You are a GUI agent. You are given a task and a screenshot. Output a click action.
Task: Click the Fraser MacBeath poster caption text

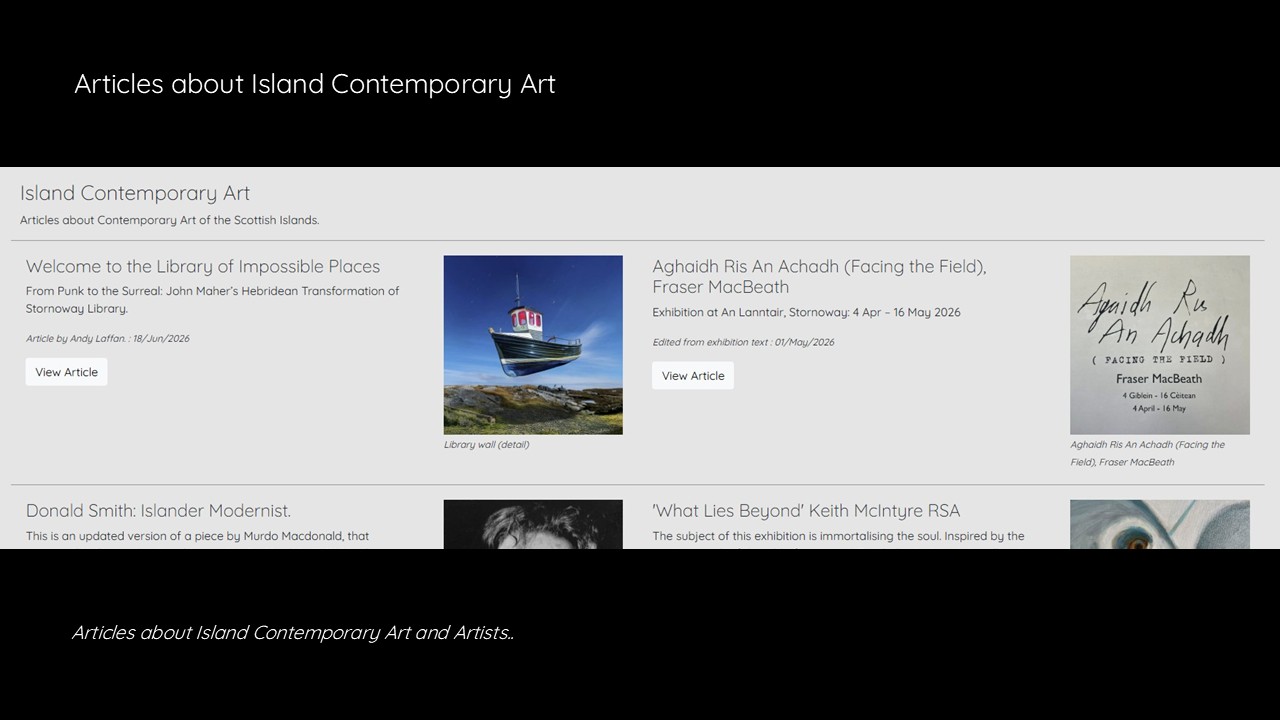[x=1147, y=453]
